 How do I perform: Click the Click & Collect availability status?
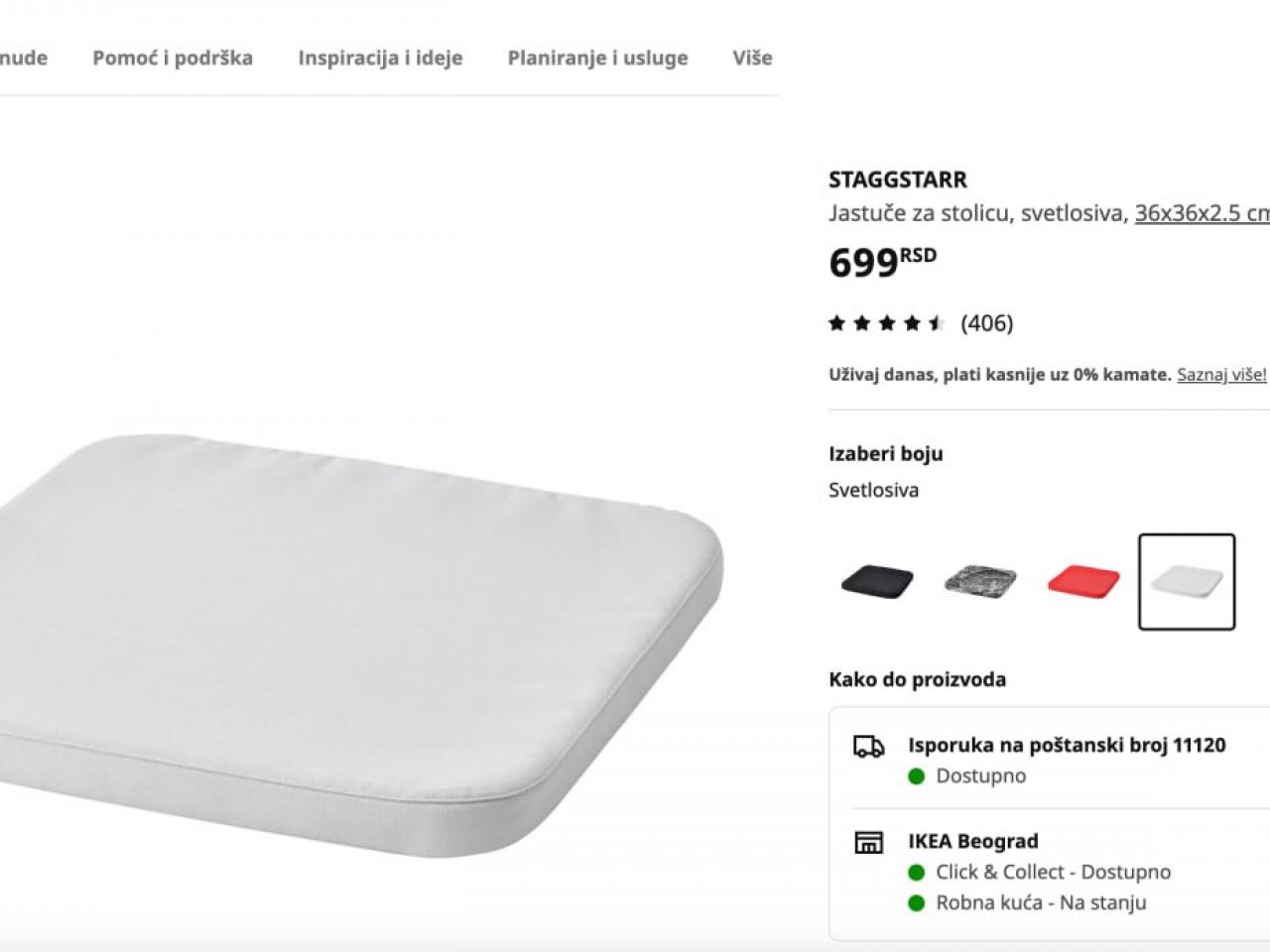(x=1053, y=872)
